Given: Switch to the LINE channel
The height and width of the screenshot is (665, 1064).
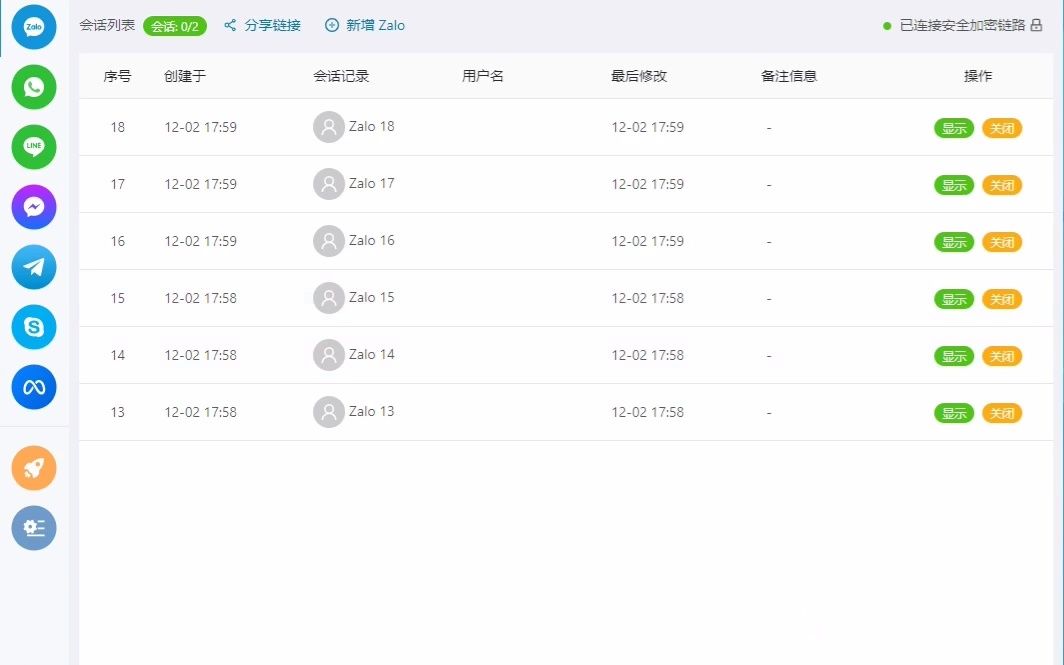Looking at the screenshot, I should (x=33, y=147).
